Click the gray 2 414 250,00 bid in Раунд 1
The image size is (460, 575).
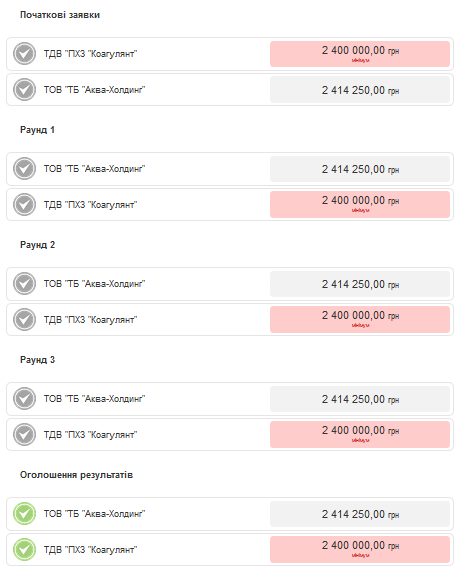tap(360, 169)
